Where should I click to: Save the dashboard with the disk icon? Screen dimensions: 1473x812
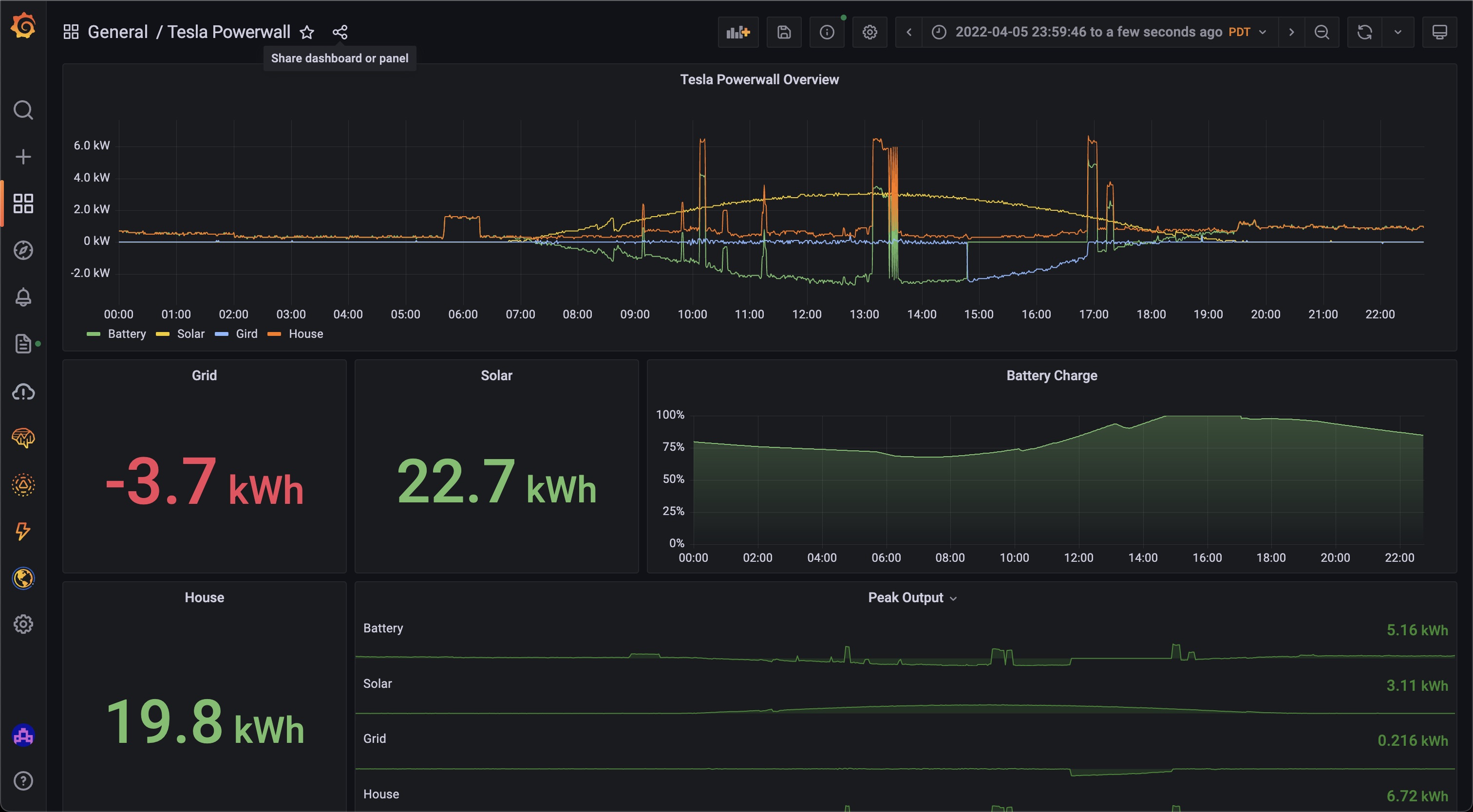[x=783, y=32]
